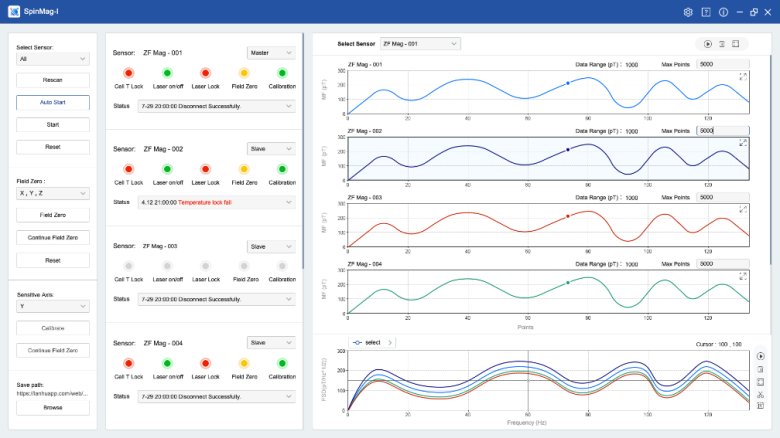Click the Auto Start button

pyautogui.click(x=53, y=102)
